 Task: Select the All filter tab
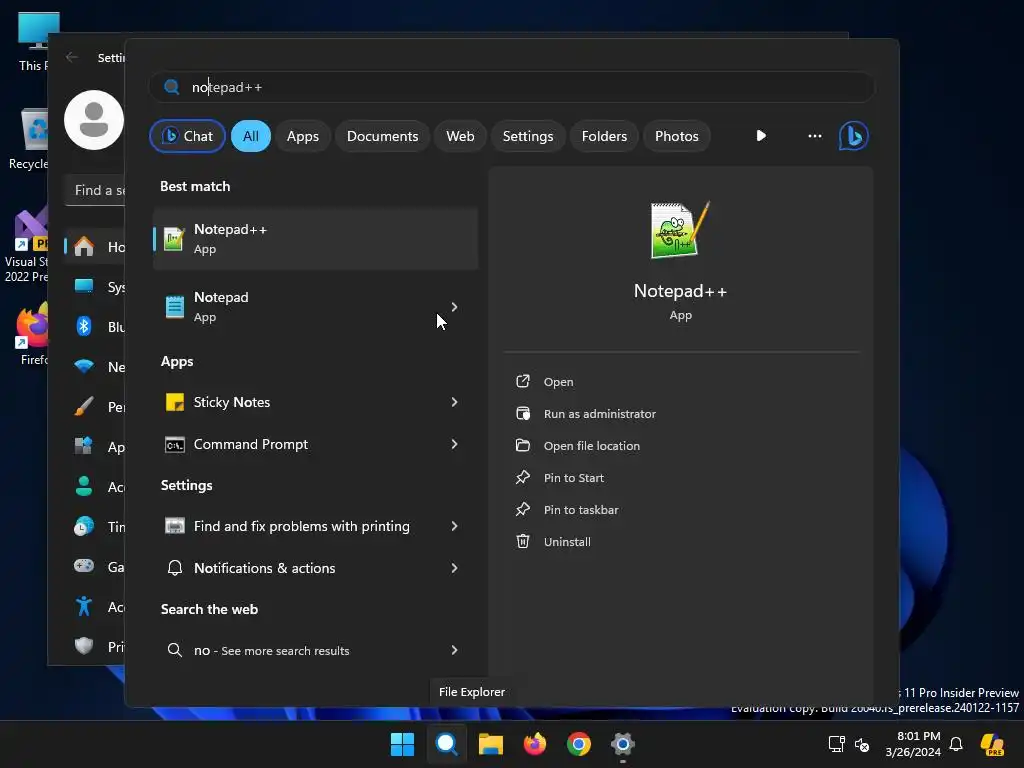tap(251, 136)
